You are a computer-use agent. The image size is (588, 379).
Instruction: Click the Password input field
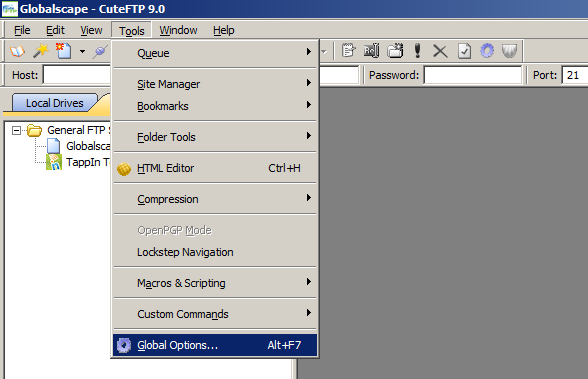tap(473, 75)
